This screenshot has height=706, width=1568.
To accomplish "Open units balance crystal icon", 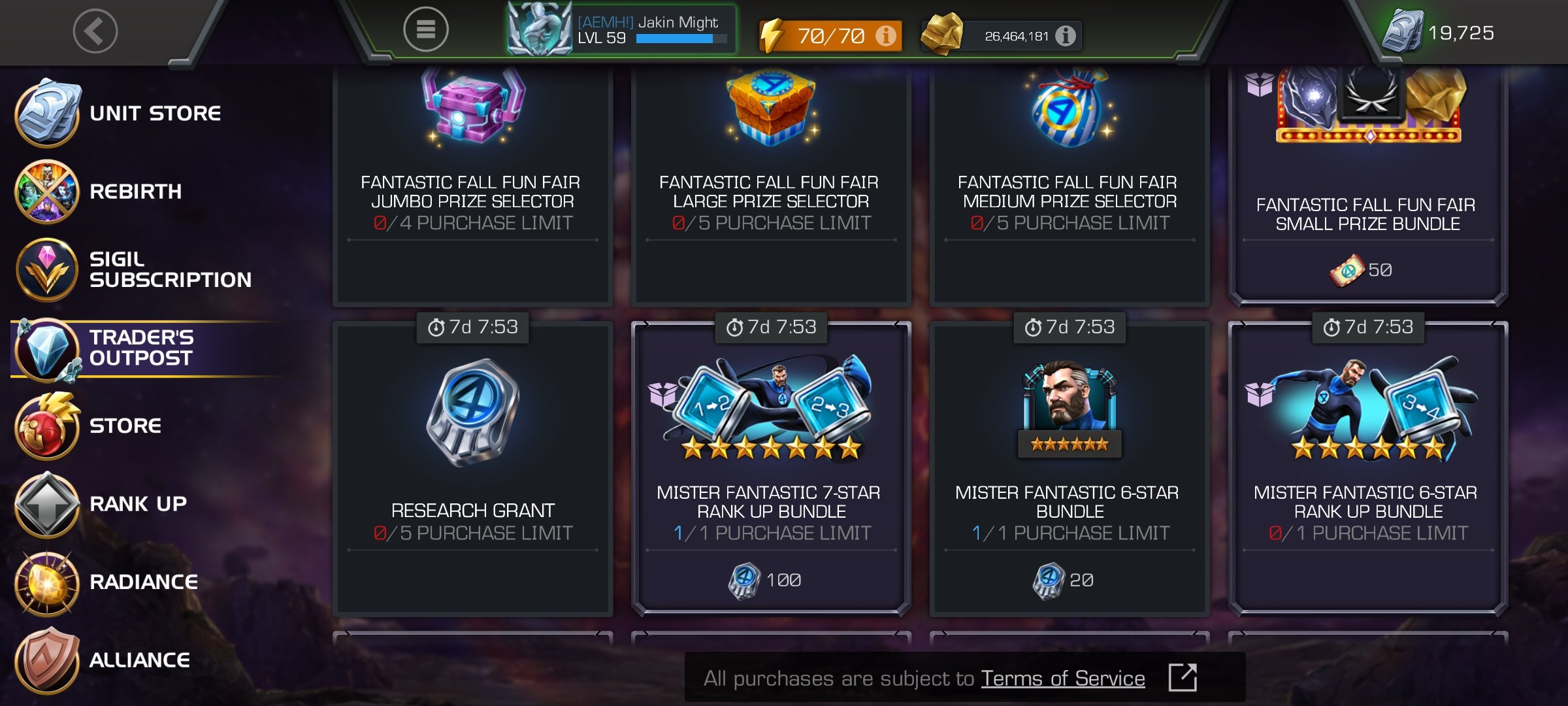I will 1403,31.
